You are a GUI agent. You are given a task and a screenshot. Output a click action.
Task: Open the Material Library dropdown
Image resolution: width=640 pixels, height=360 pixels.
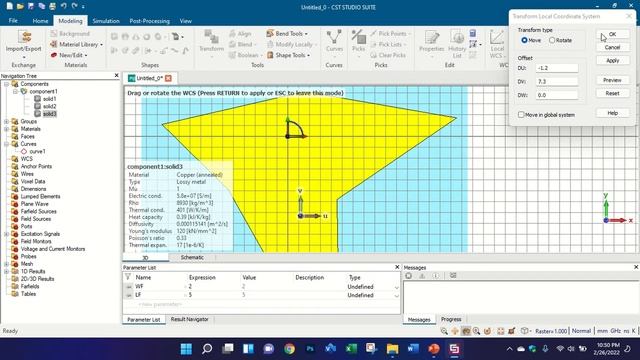point(76,44)
